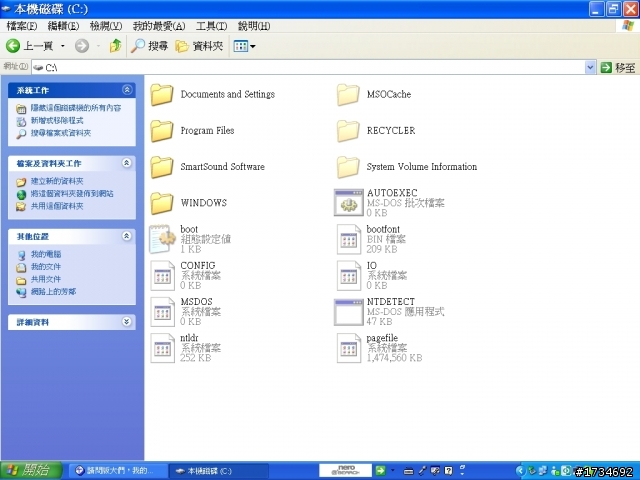Click green arrow beside Nero Search box
Image resolution: width=640 pixels, height=480 pixels.
pyautogui.click(x=380, y=470)
